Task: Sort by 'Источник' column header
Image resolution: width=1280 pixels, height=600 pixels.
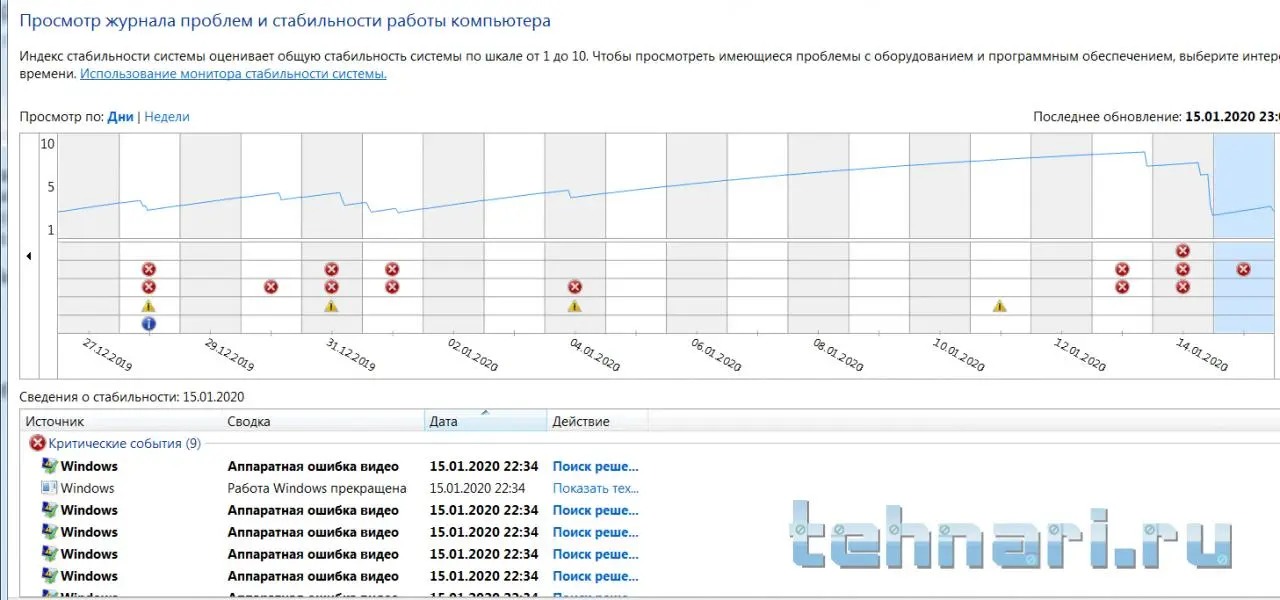Action: (x=120, y=421)
